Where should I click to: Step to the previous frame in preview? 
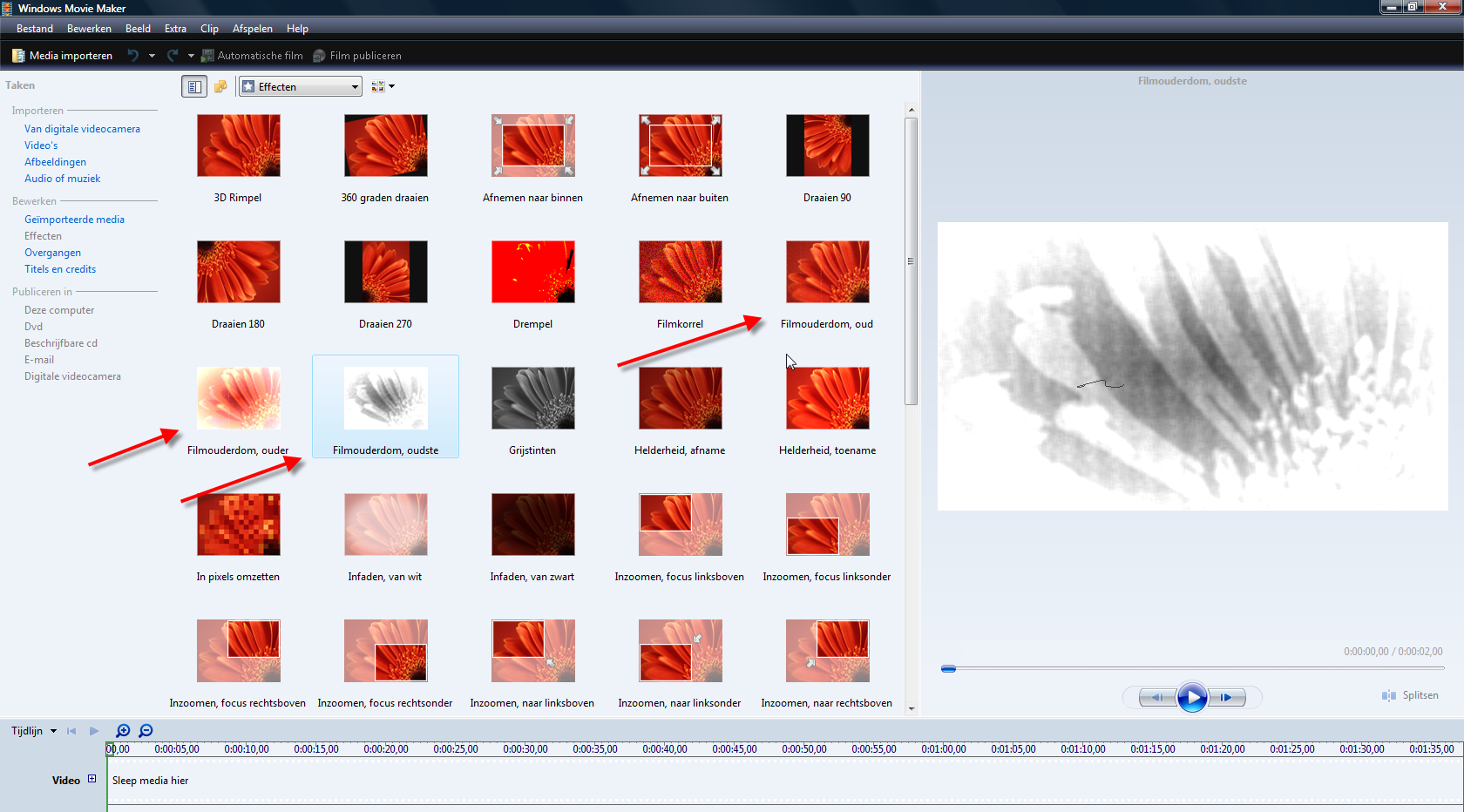pos(1156,697)
